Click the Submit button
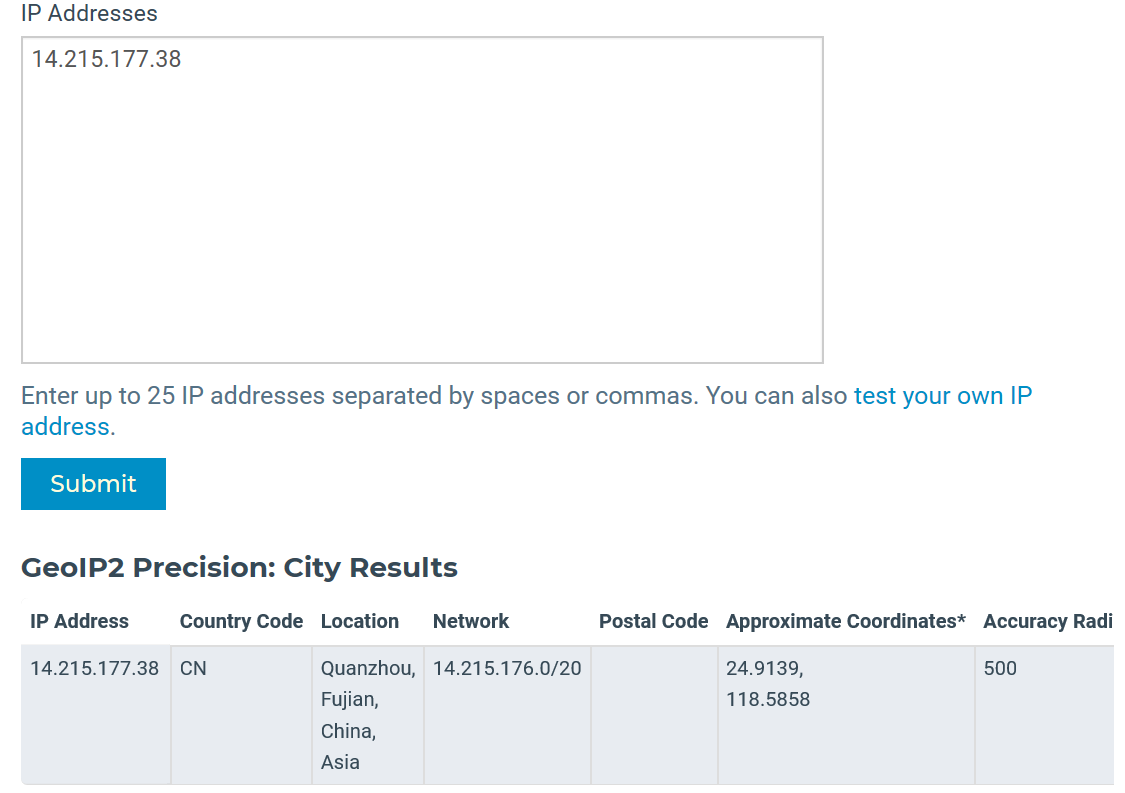The image size is (1125, 793). [x=93, y=484]
